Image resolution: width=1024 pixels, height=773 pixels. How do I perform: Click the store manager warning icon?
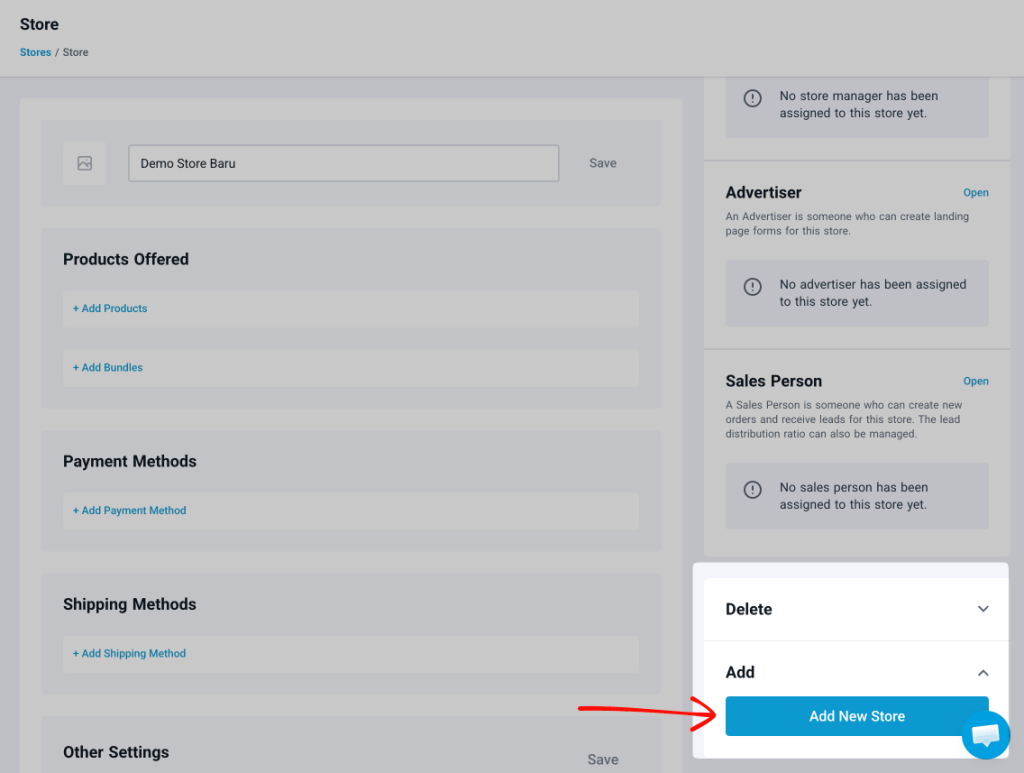(x=752, y=99)
